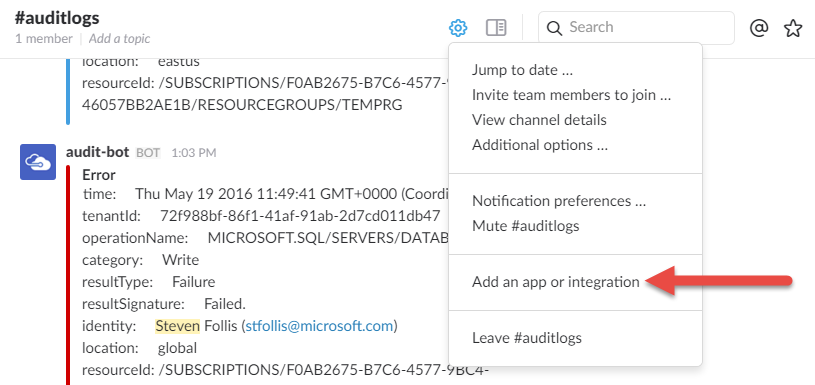Open the 1 member list

coord(44,39)
